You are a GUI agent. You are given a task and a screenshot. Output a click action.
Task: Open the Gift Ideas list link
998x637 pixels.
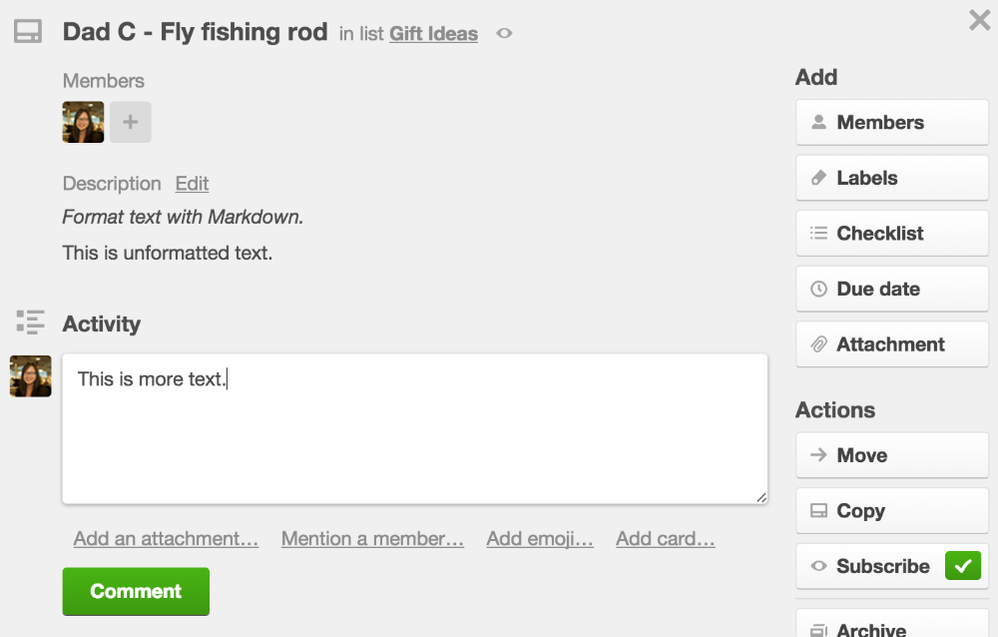tap(433, 34)
